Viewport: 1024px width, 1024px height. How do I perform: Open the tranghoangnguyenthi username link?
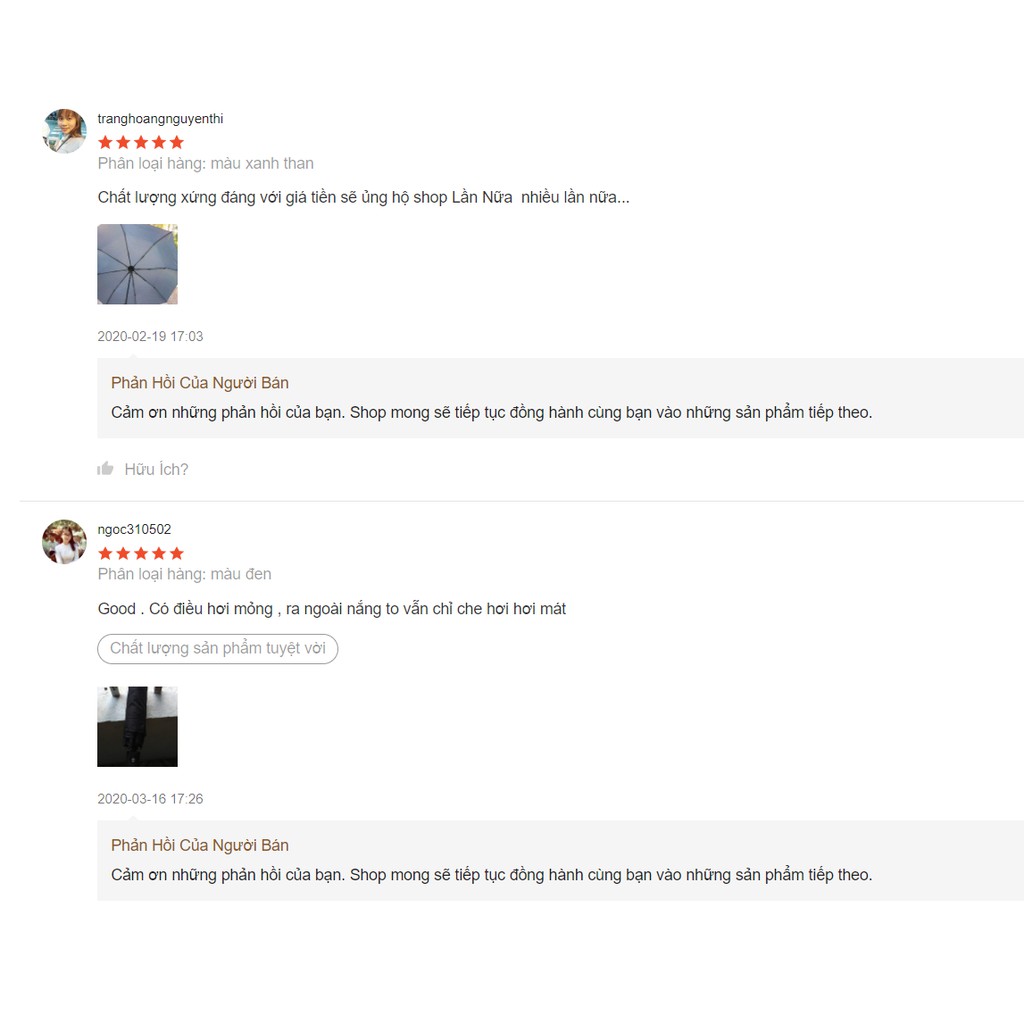(x=160, y=119)
